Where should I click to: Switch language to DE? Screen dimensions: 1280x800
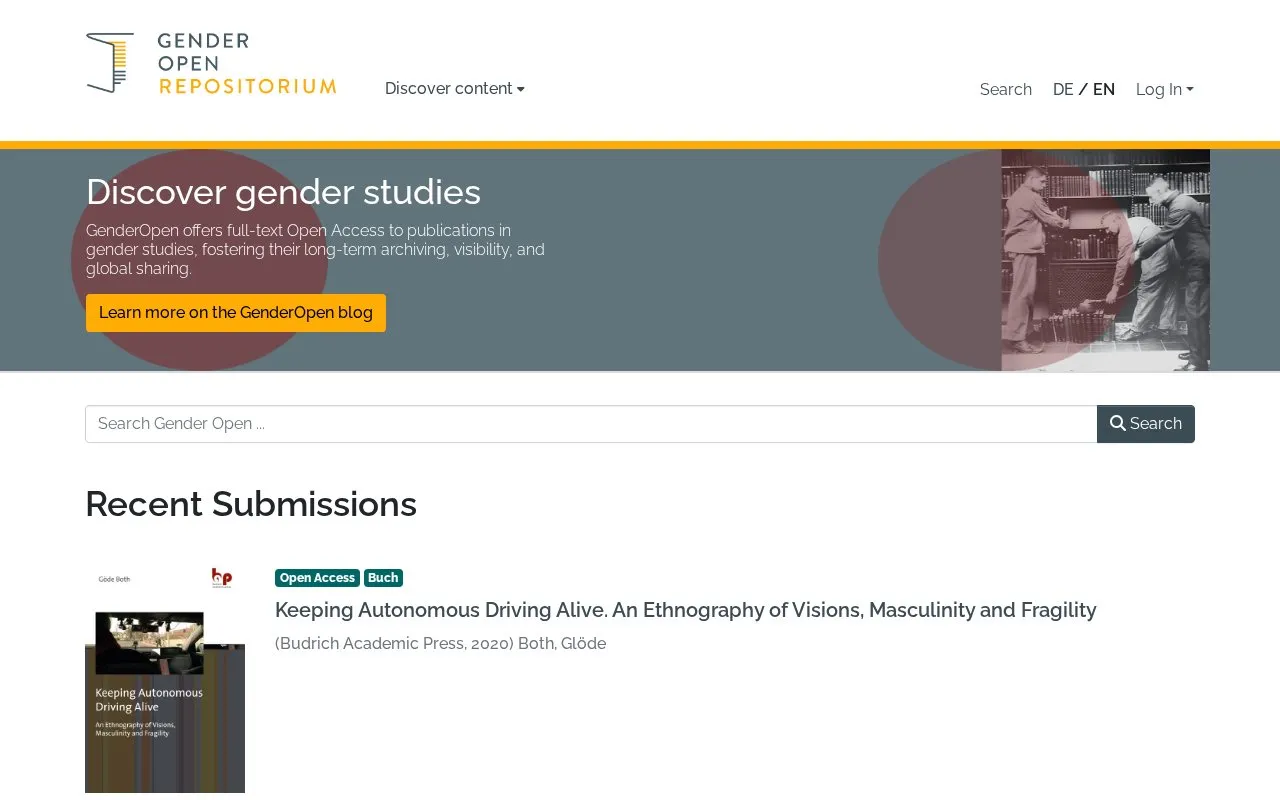pos(1063,90)
